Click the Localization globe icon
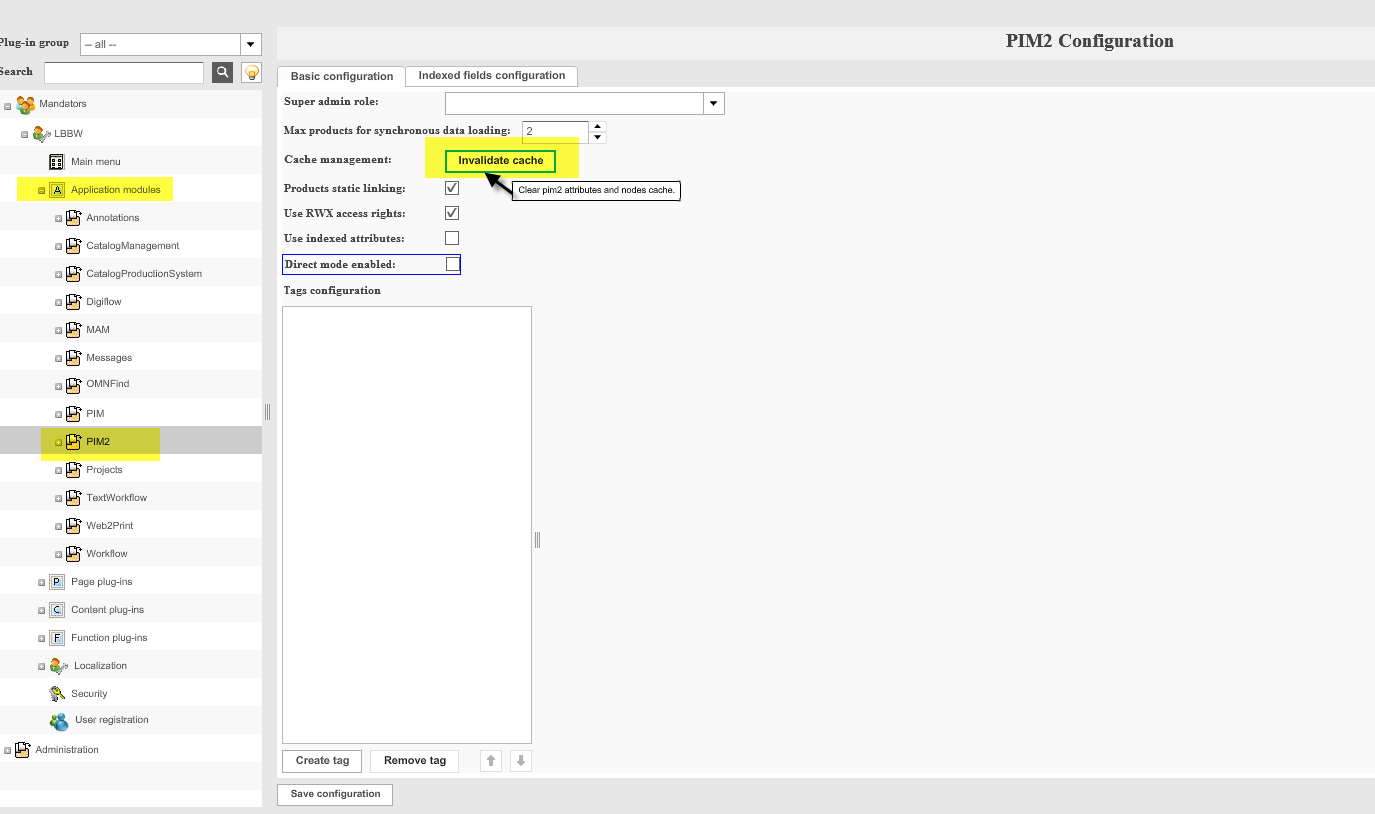 click(x=57, y=665)
